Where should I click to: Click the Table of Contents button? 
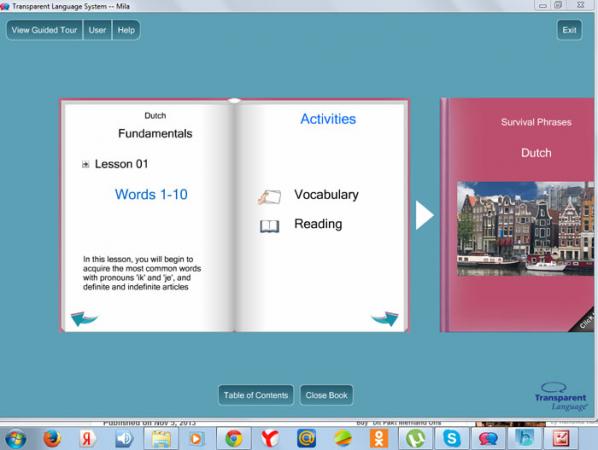[256, 395]
